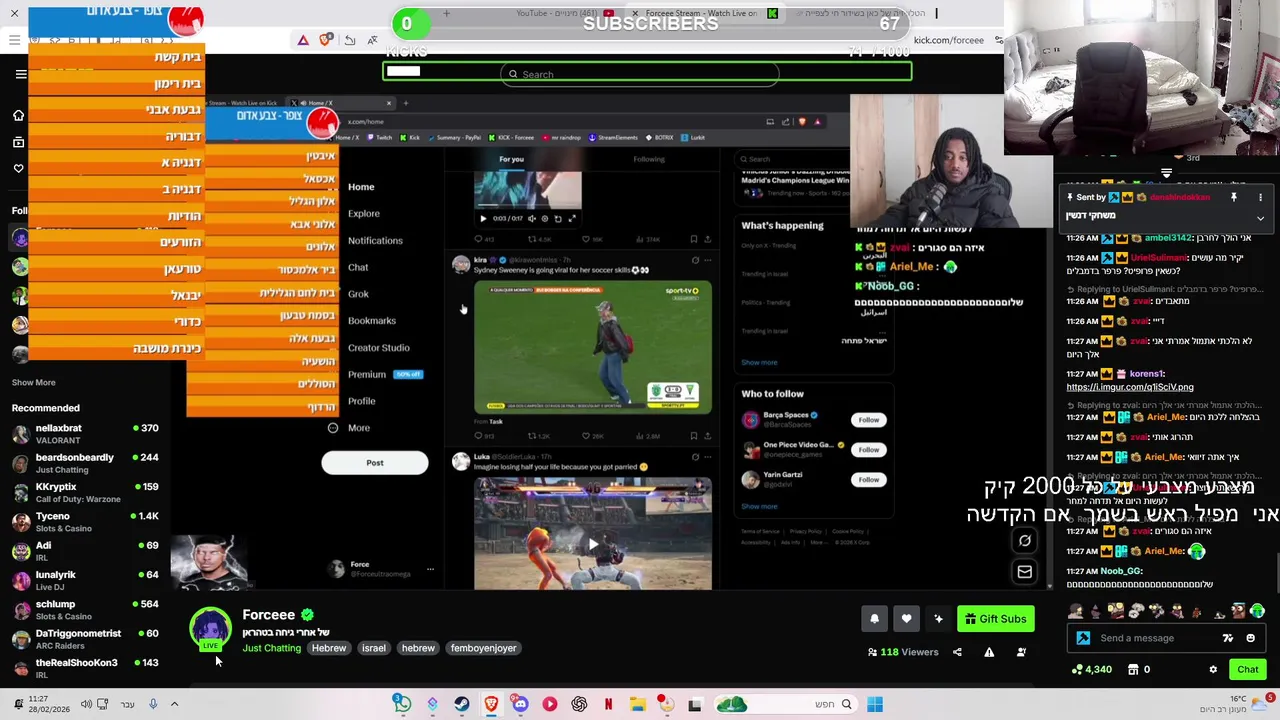Show hidden system tray icons
1280x720 pixels.
pyautogui.click(x=174, y=704)
